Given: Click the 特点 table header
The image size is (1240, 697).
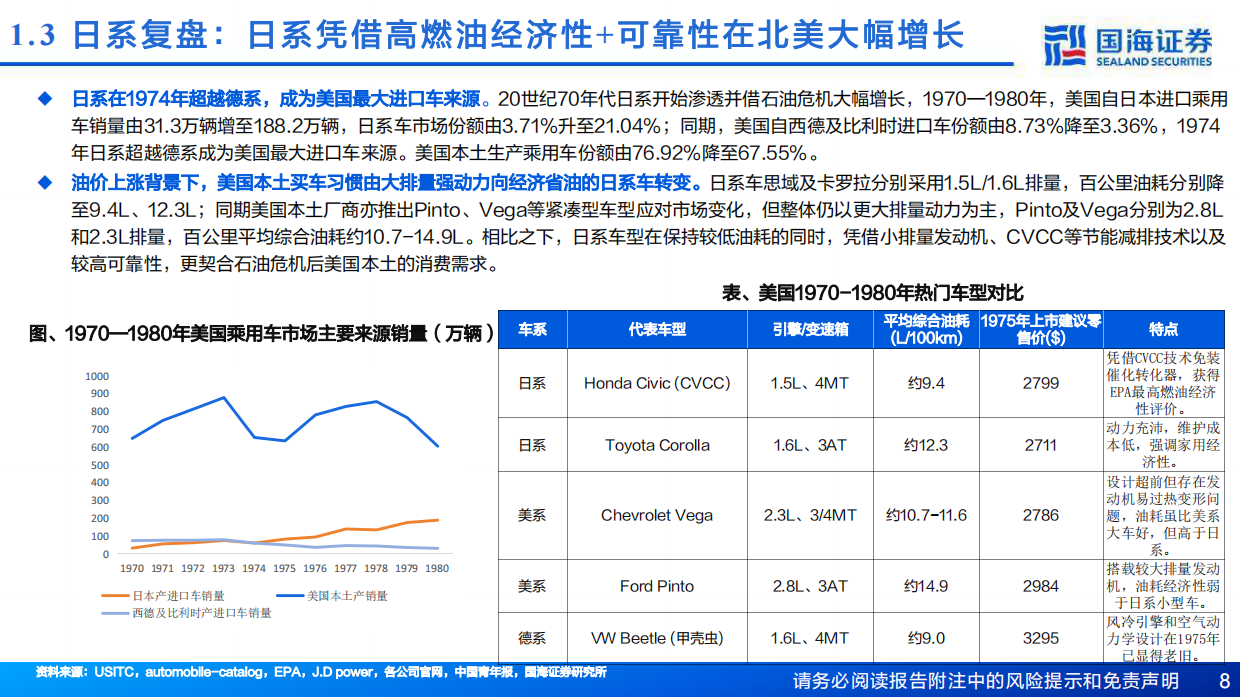Looking at the screenshot, I should click(x=1163, y=329).
